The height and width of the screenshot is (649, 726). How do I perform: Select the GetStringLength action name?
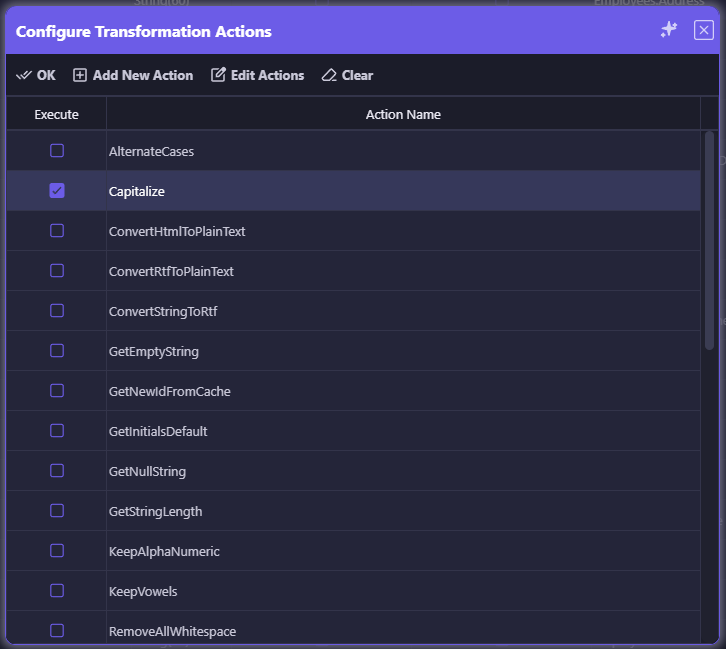156,512
